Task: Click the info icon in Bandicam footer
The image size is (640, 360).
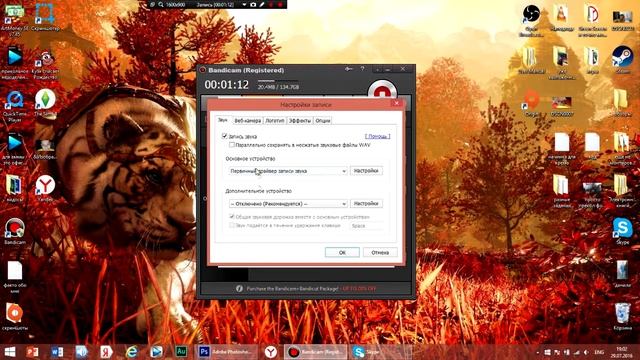Action: pyautogui.click(x=239, y=288)
